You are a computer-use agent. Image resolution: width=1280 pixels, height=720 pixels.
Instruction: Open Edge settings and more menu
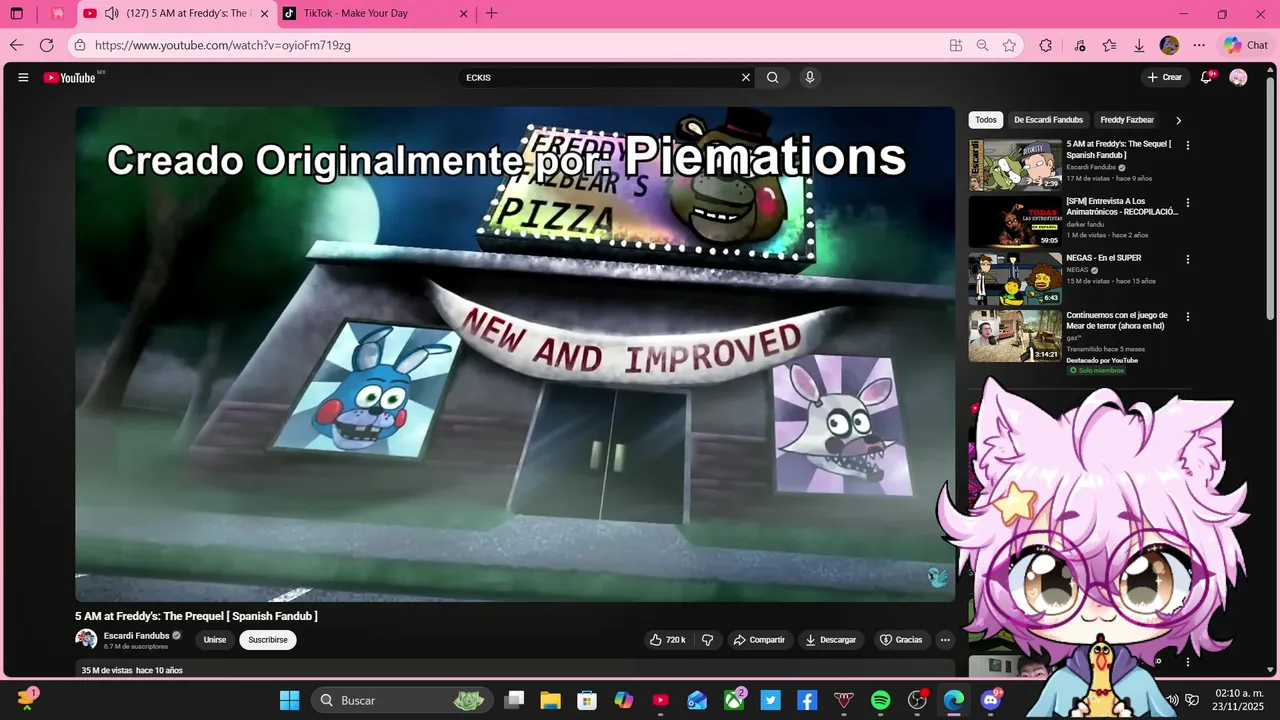[x=1199, y=45]
